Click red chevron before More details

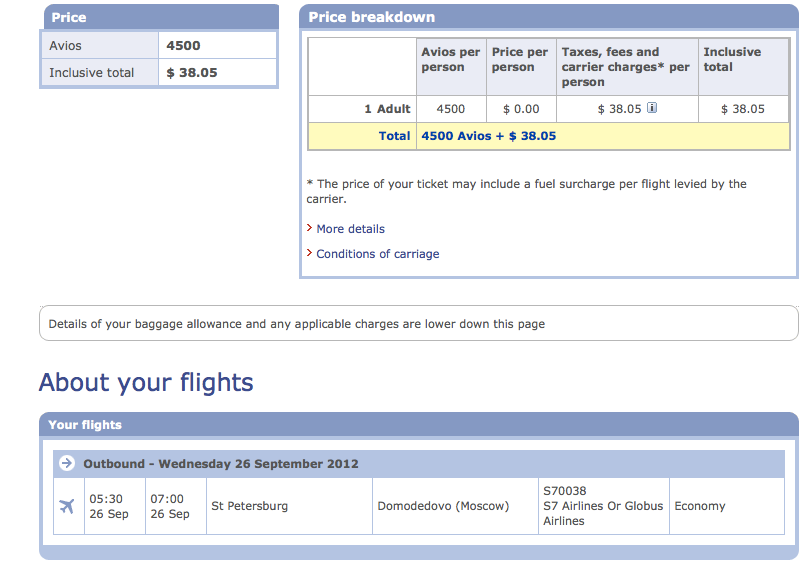click(309, 228)
